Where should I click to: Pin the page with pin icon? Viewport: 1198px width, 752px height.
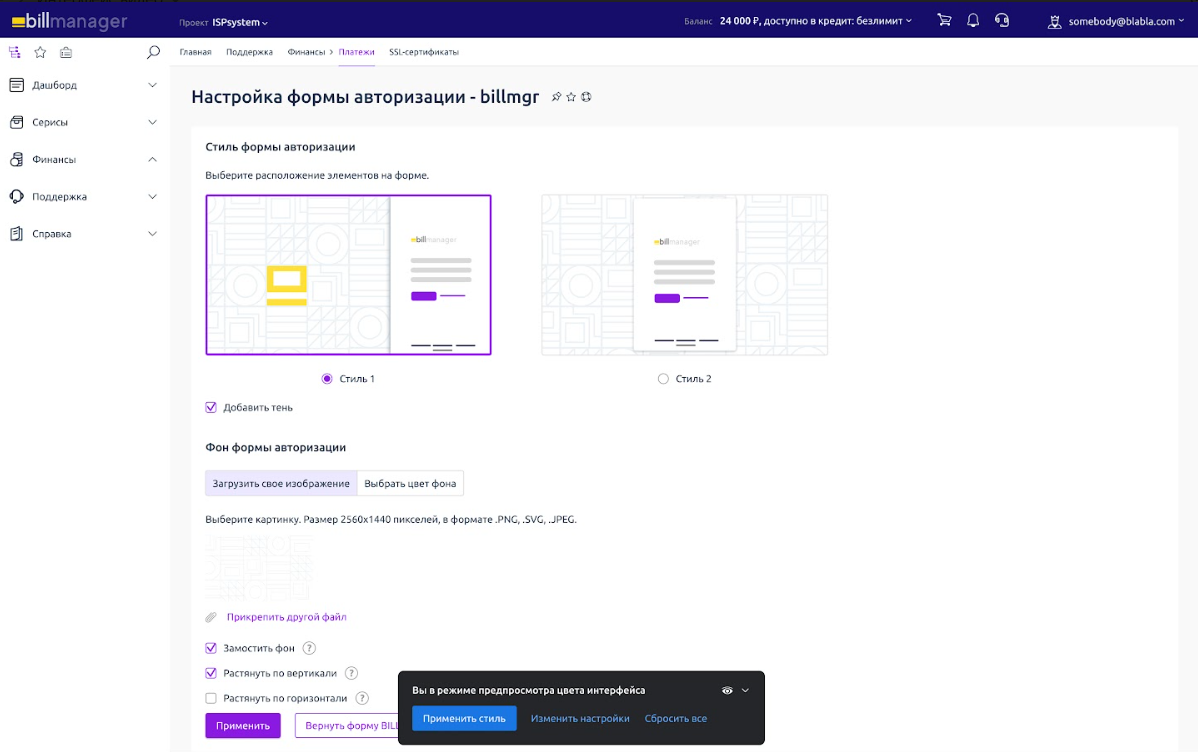(556, 97)
